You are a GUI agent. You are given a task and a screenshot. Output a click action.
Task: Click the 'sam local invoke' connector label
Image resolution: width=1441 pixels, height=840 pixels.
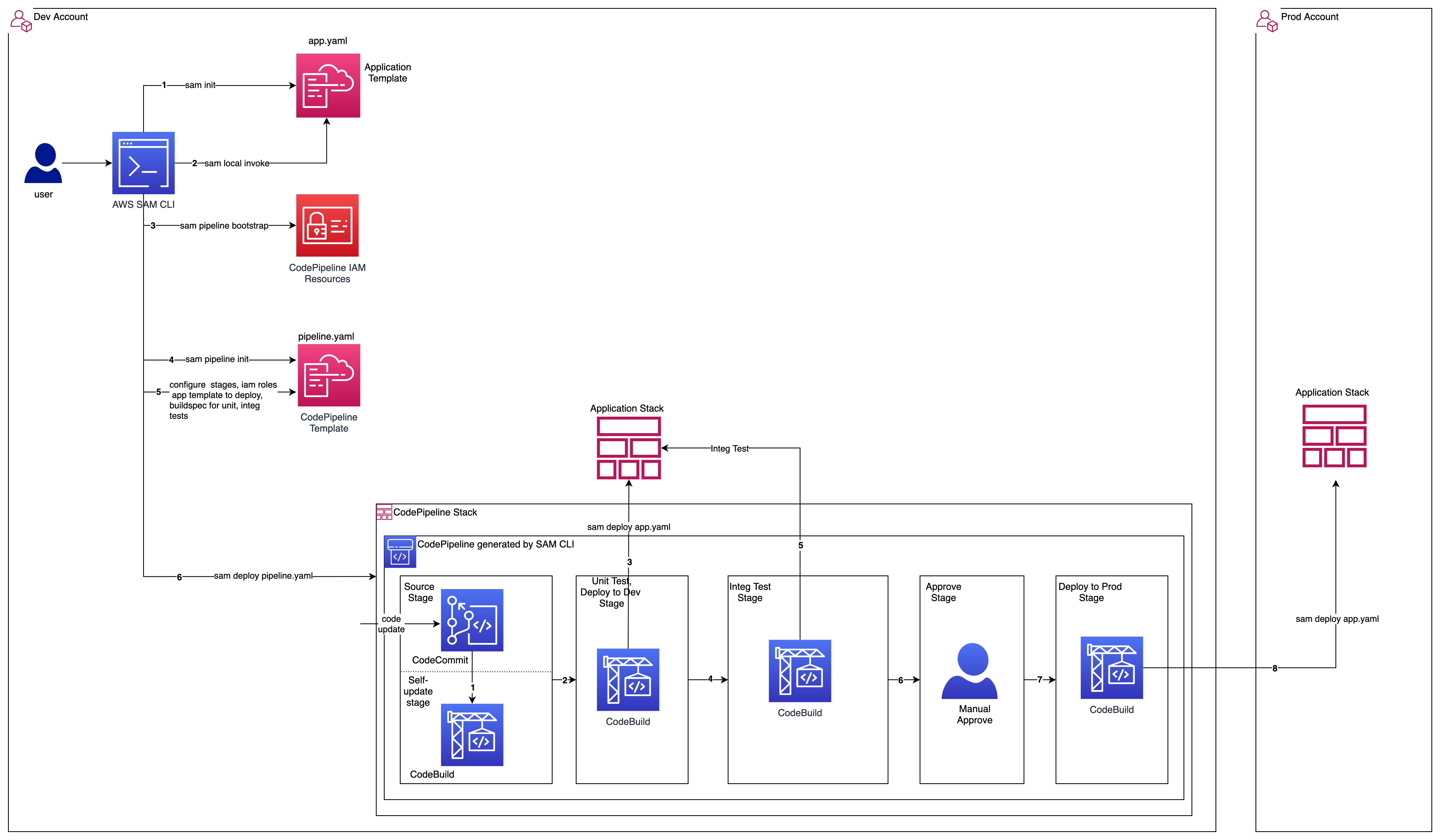[x=237, y=163]
